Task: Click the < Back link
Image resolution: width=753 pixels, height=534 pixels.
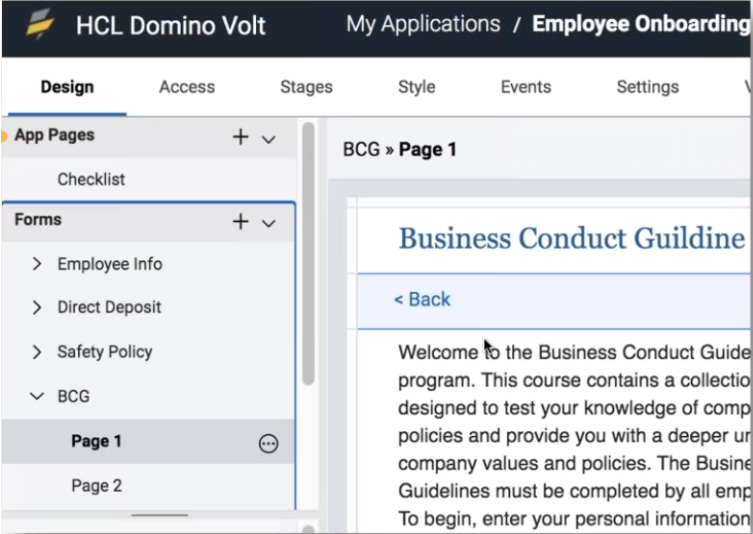Action: coord(422,300)
